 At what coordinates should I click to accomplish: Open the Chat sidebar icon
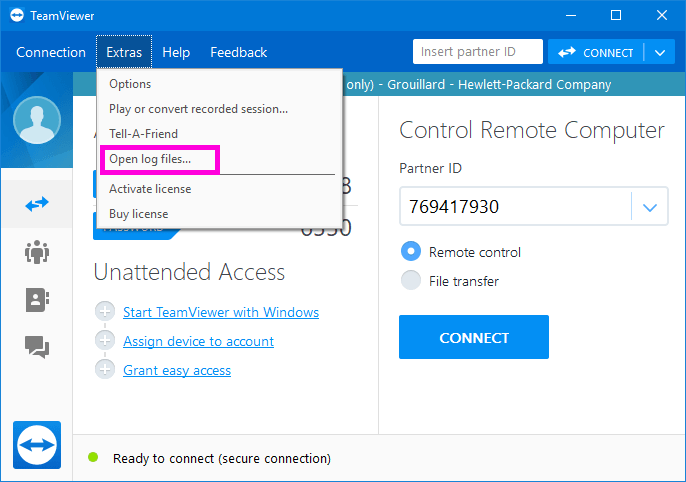point(37,346)
